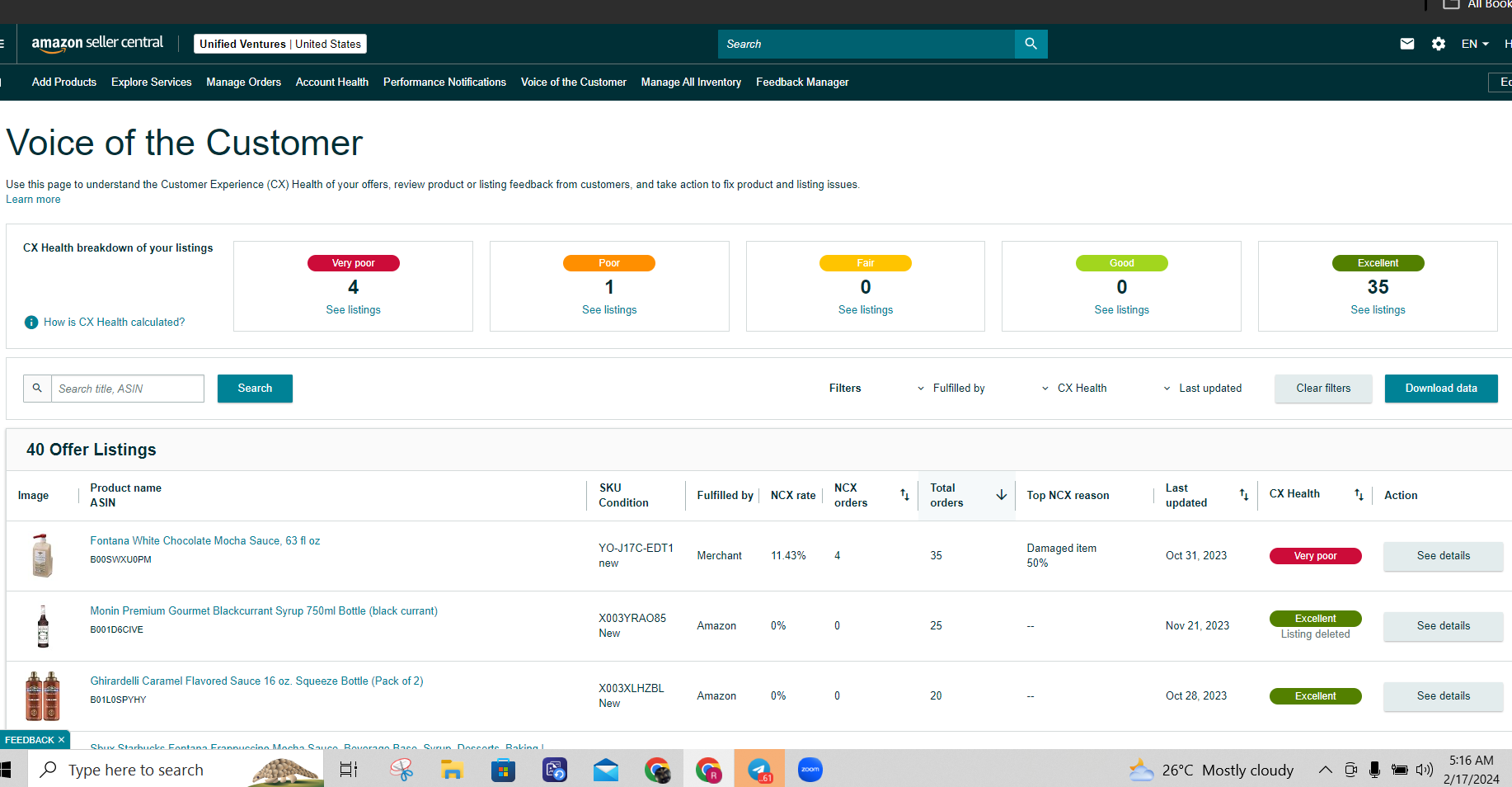The image size is (1512, 787).
Task: Open the weather widget showing 26°C Mostly cloudy
Action: pyautogui.click(x=1211, y=770)
